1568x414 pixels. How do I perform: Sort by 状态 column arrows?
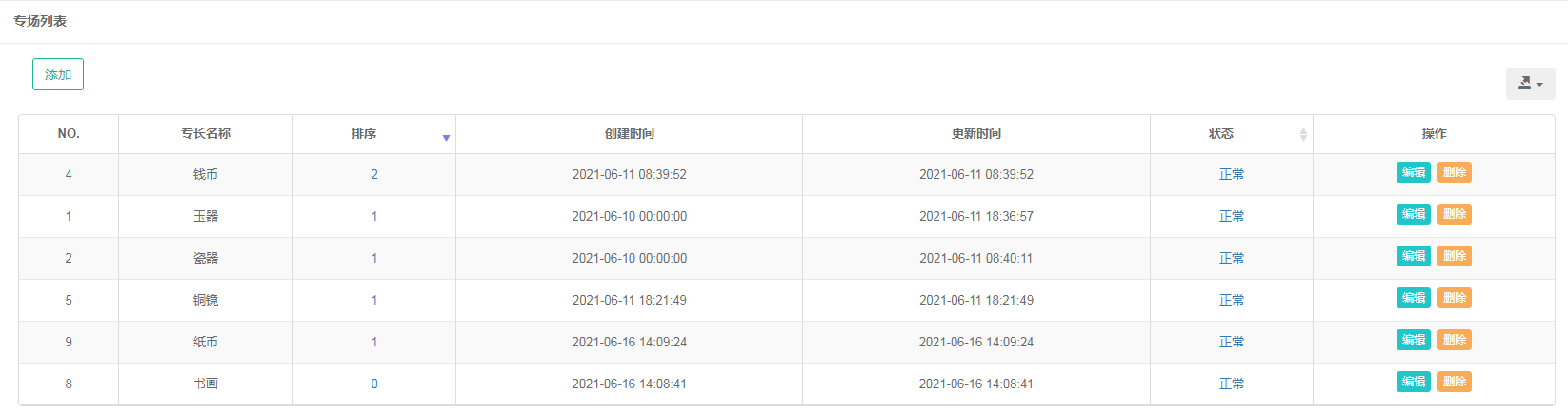tap(1303, 134)
